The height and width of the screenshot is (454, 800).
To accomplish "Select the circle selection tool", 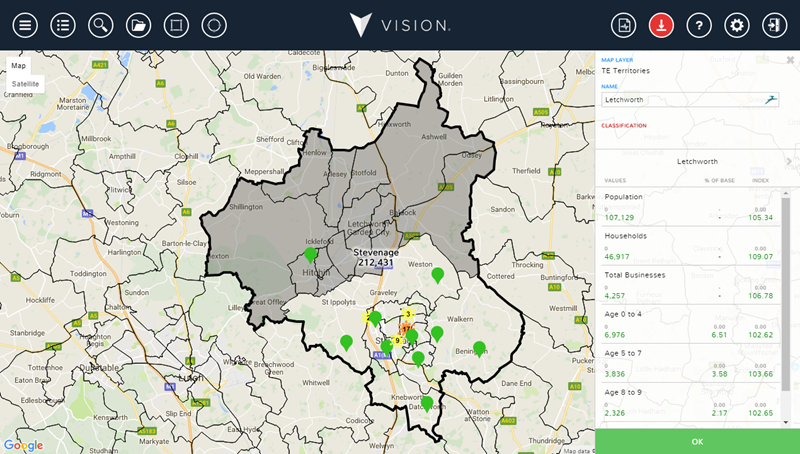I will pyautogui.click(x=214, y=25).
